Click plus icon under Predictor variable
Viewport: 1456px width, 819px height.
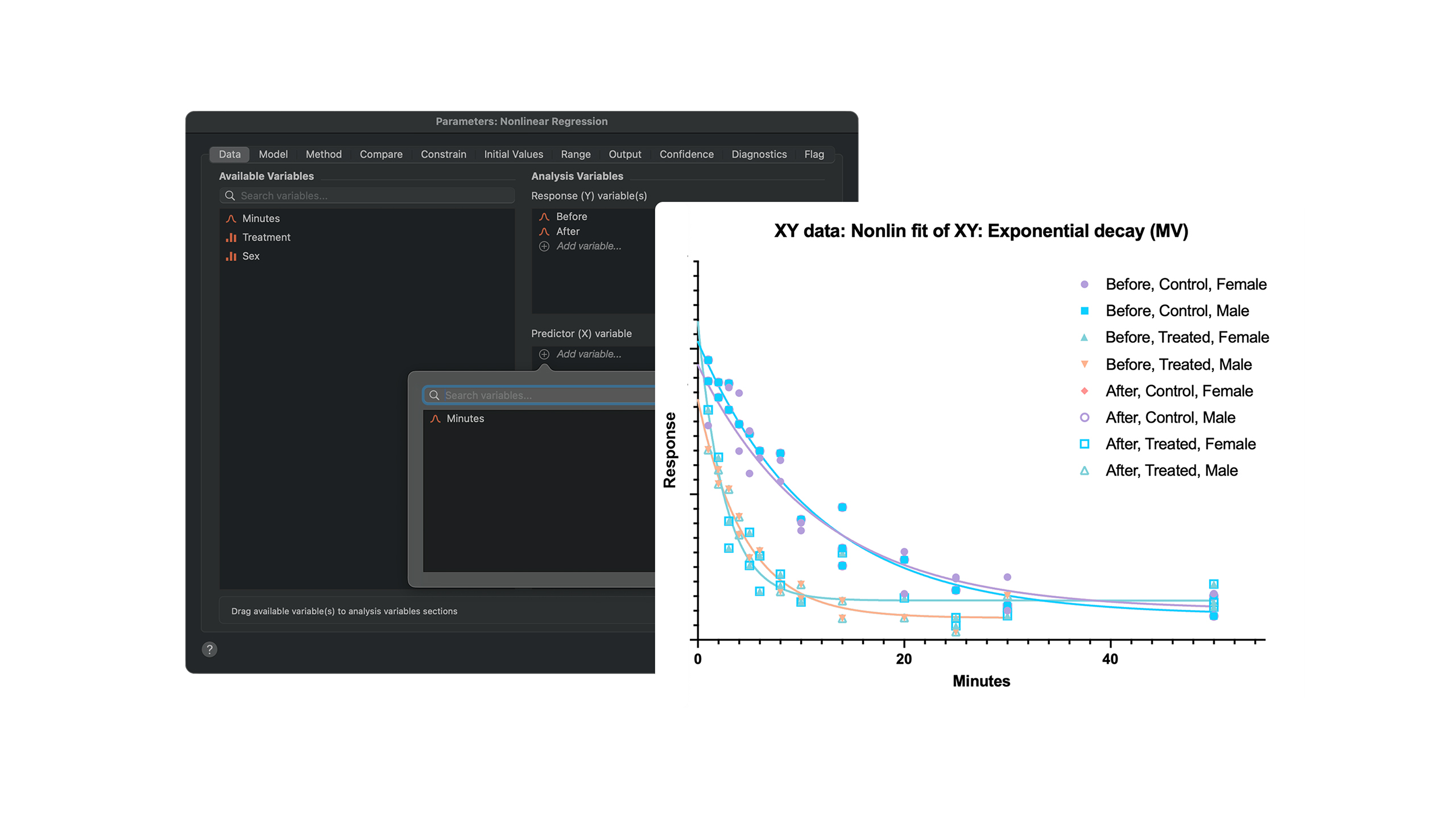(x=544, y=354)
